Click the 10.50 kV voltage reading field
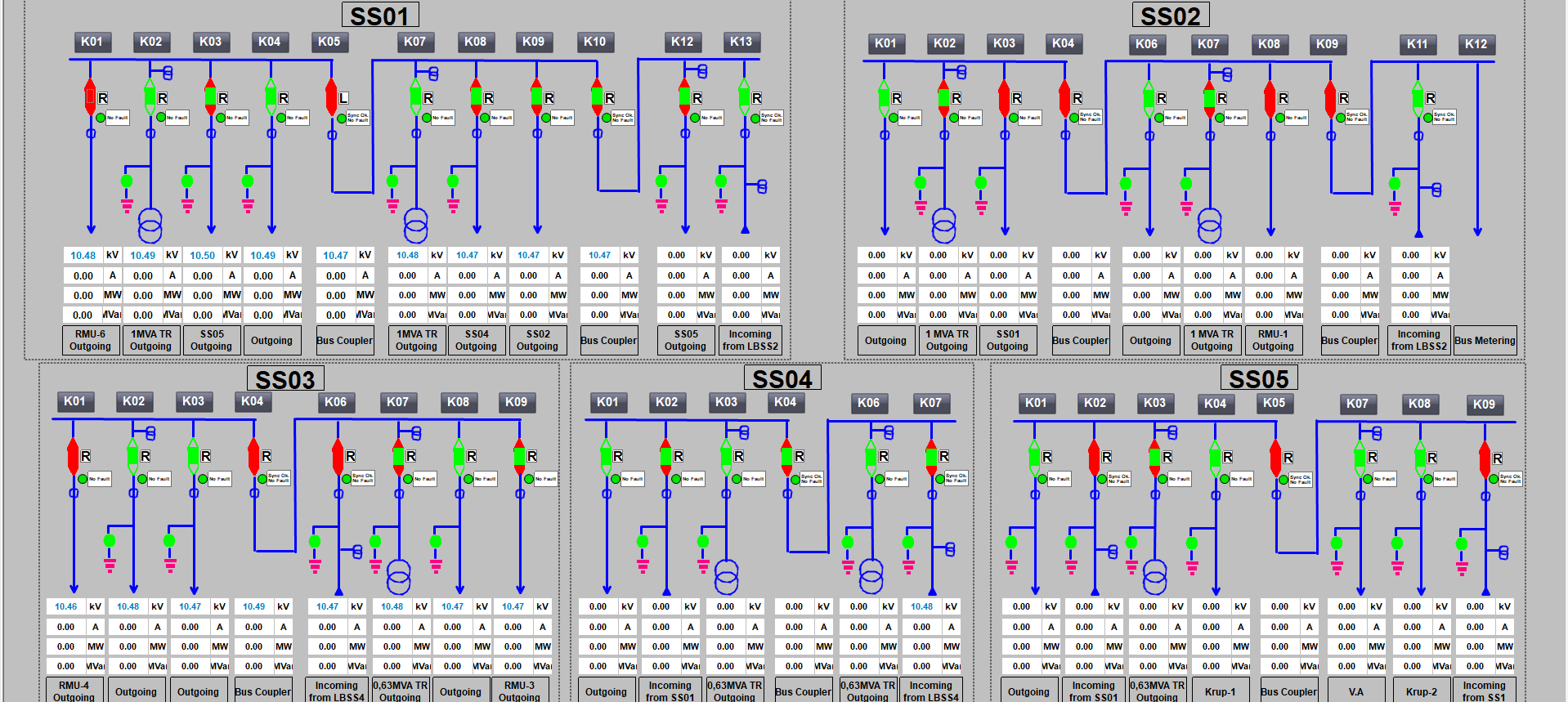1568x702 pixels. tap(202, 255)
